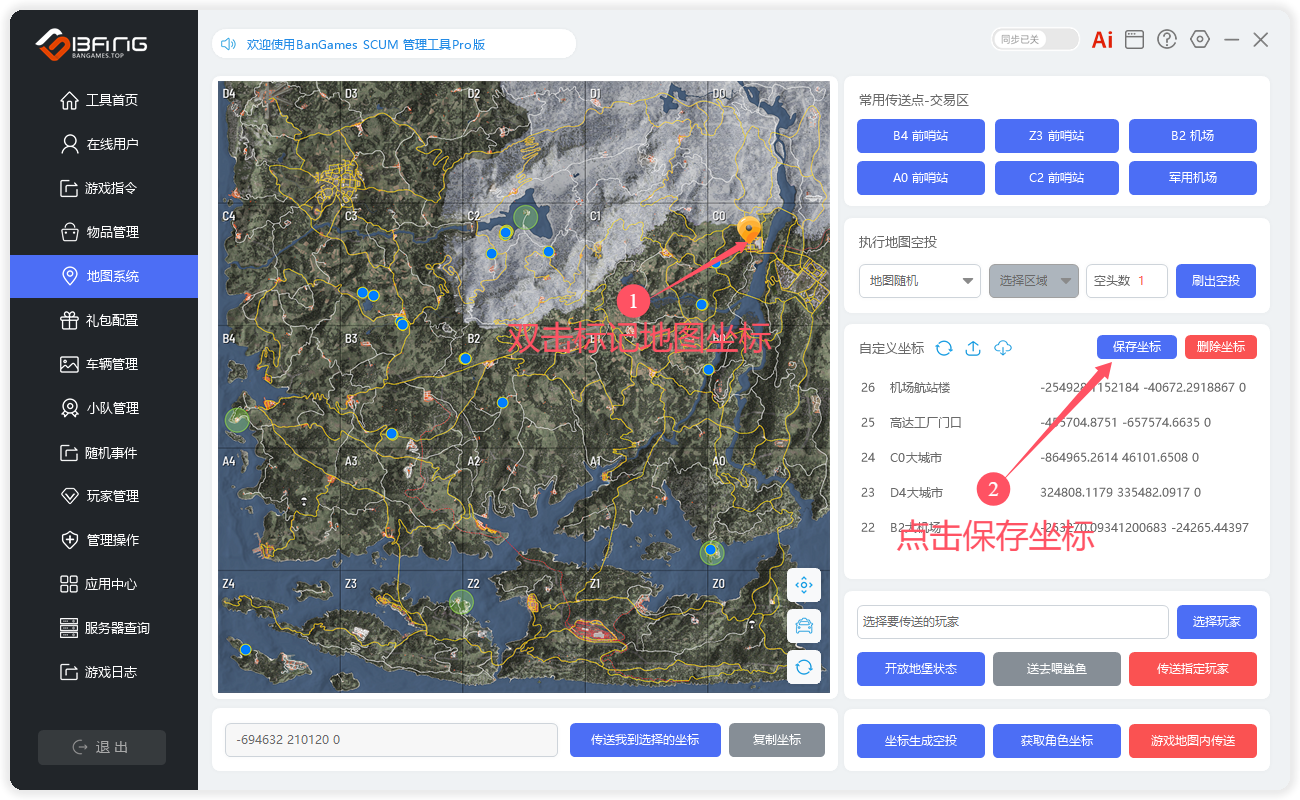Click the cloud upload coordinates icon
The width and height of the screenshot is (1300, 800).
click(x=973, y=348)
